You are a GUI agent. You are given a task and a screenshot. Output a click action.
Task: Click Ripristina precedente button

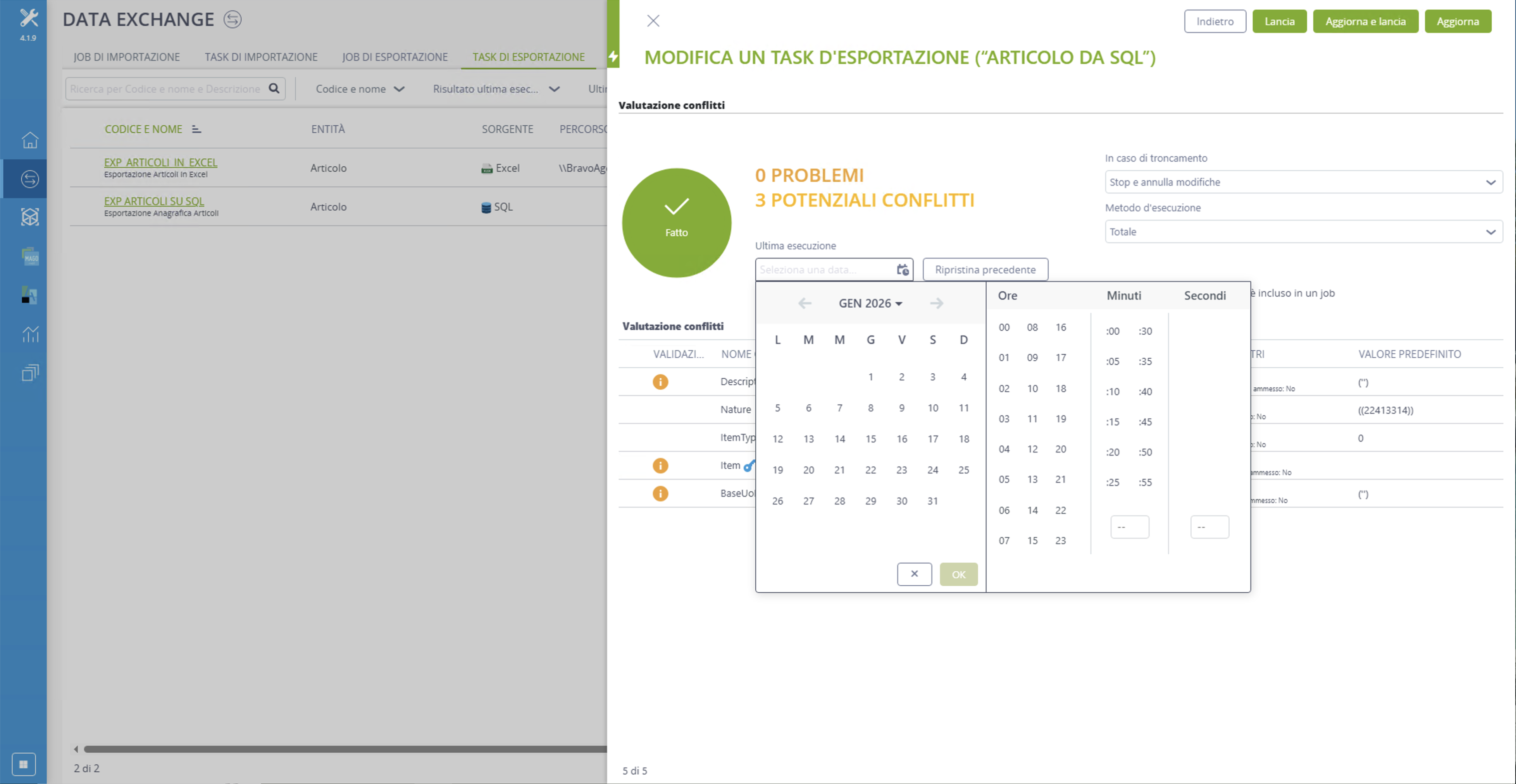(985, 269)
